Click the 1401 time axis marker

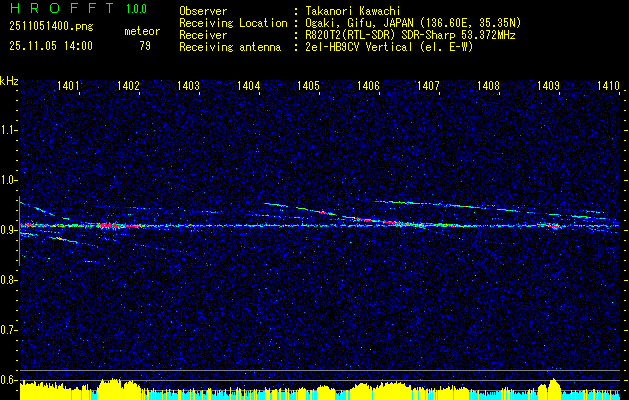coord(68,85)
